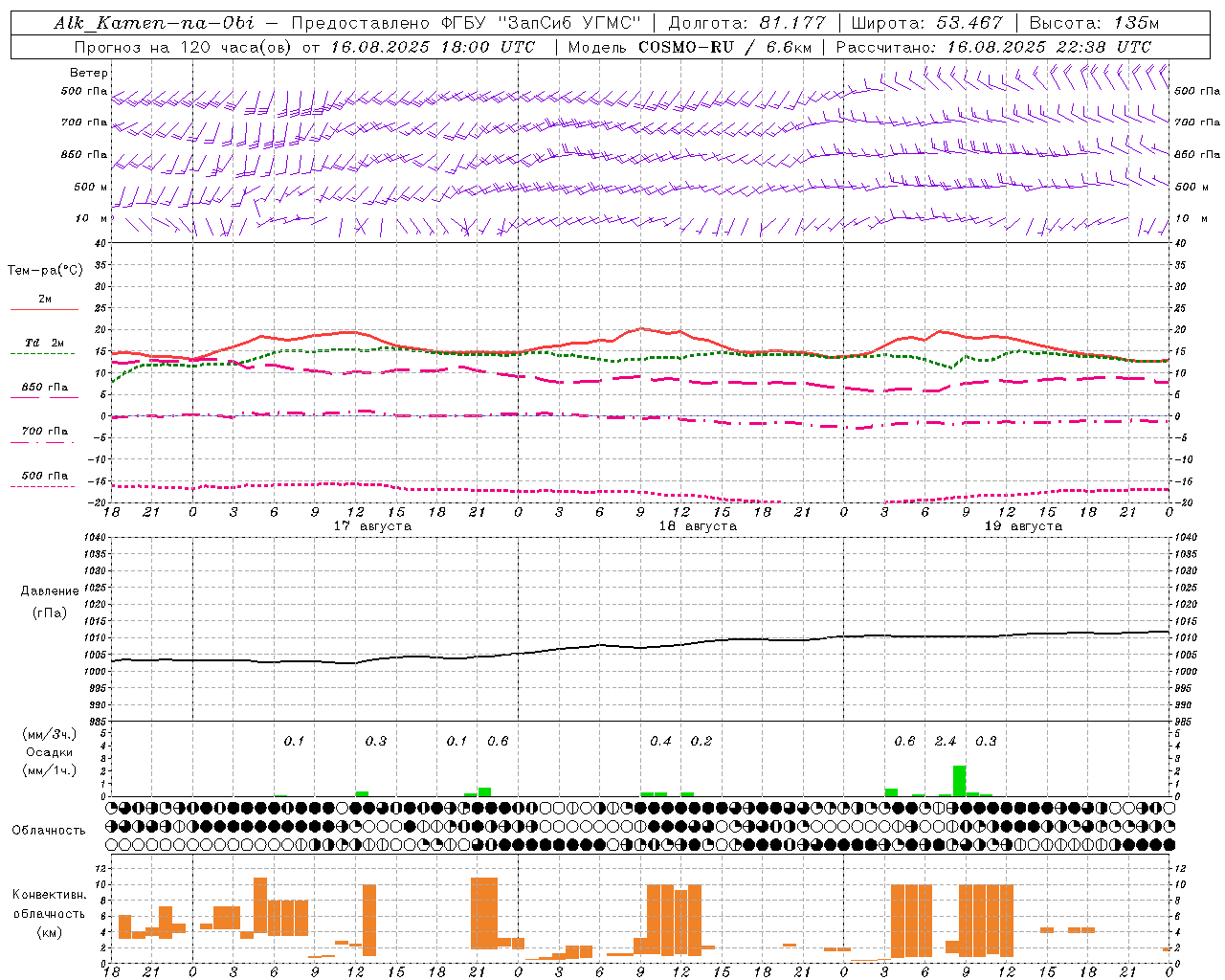This screenshot has height=980, width=1225.
Task: Click the 'Давление' pressure panel label
Action: (x=50, y=591)
